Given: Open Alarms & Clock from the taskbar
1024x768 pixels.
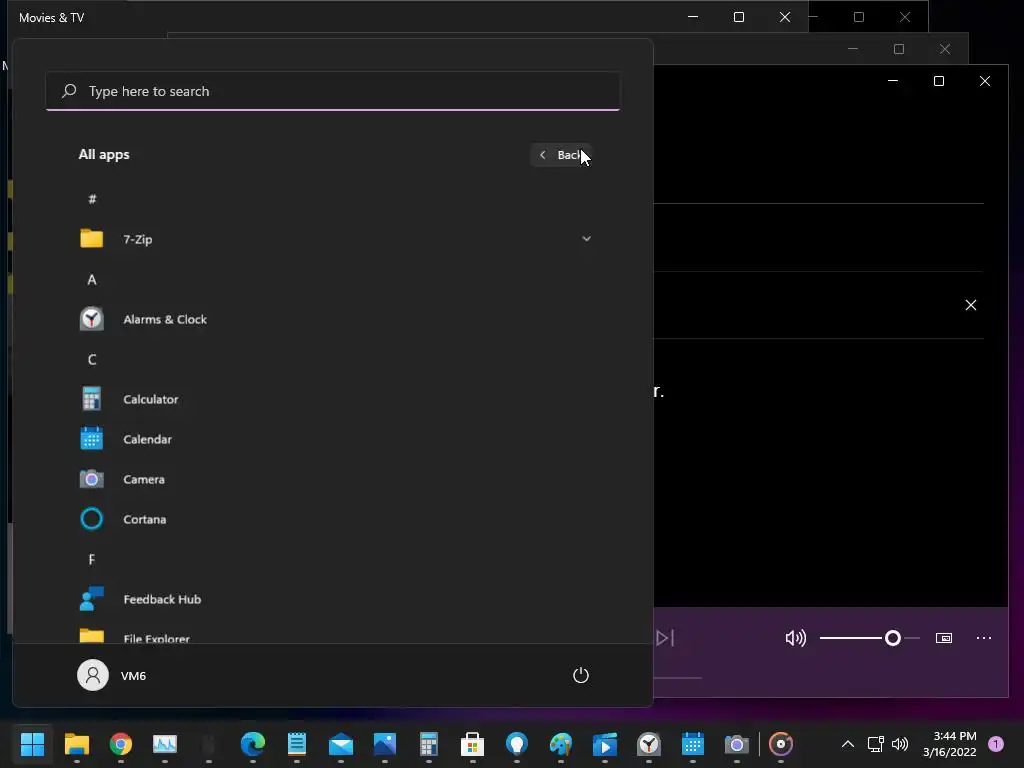Looking at the screenshot, I should [648, 744].
